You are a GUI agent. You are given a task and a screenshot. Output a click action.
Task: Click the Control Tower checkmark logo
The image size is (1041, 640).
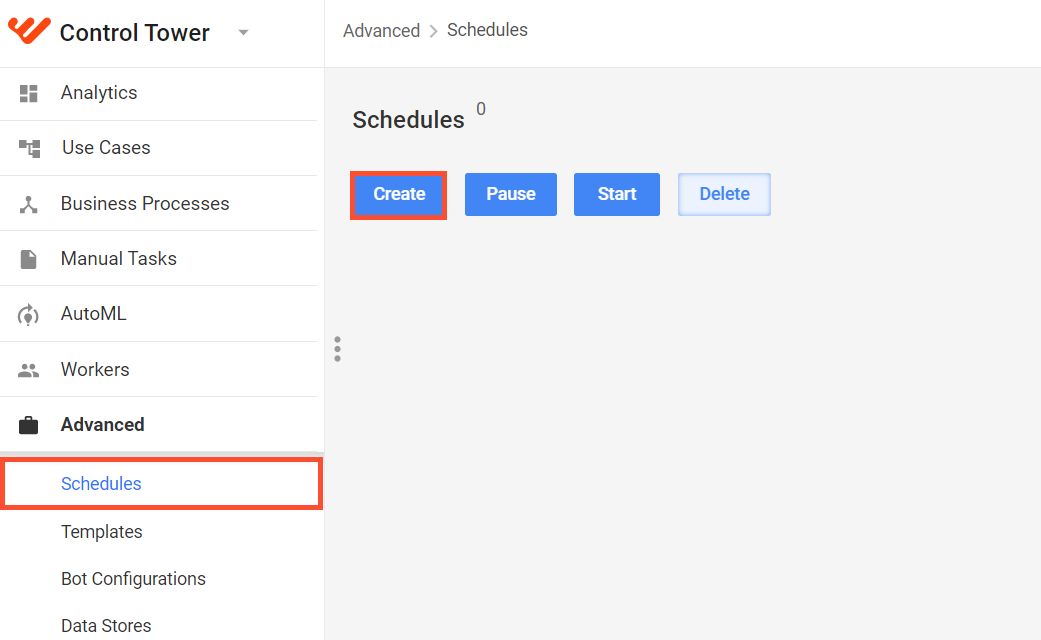click(29, 31)
